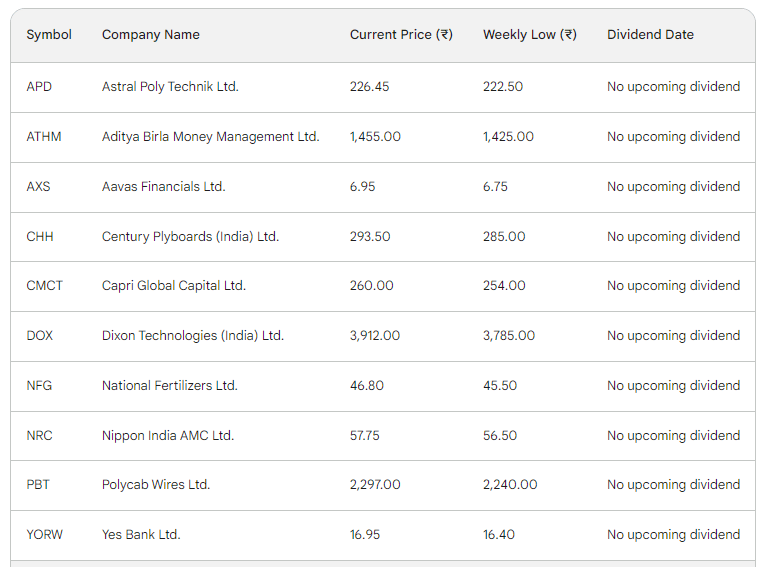
Task: Click dividend status in the CHH row
Action: [674, 236]
